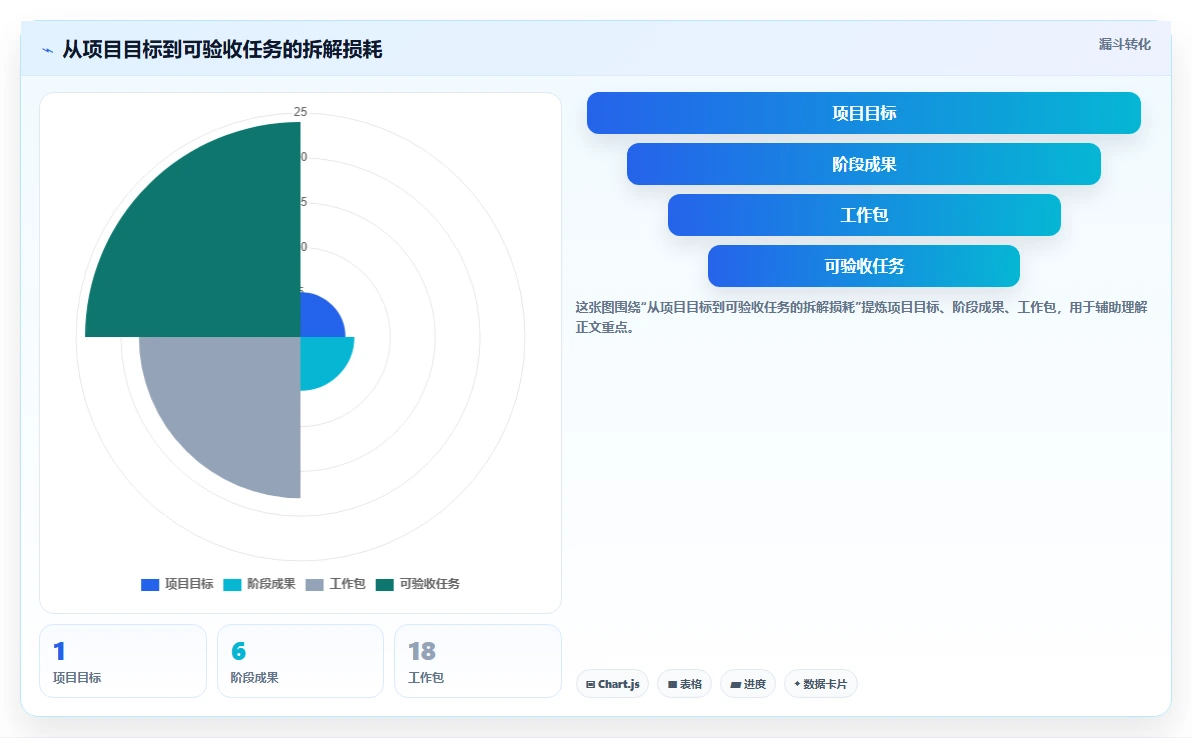Image resolution: width=1192 pixels, height=738 pixels.
Task: Select the 可验收任务 funnel stage bar
Action: (x=864, y=266)
